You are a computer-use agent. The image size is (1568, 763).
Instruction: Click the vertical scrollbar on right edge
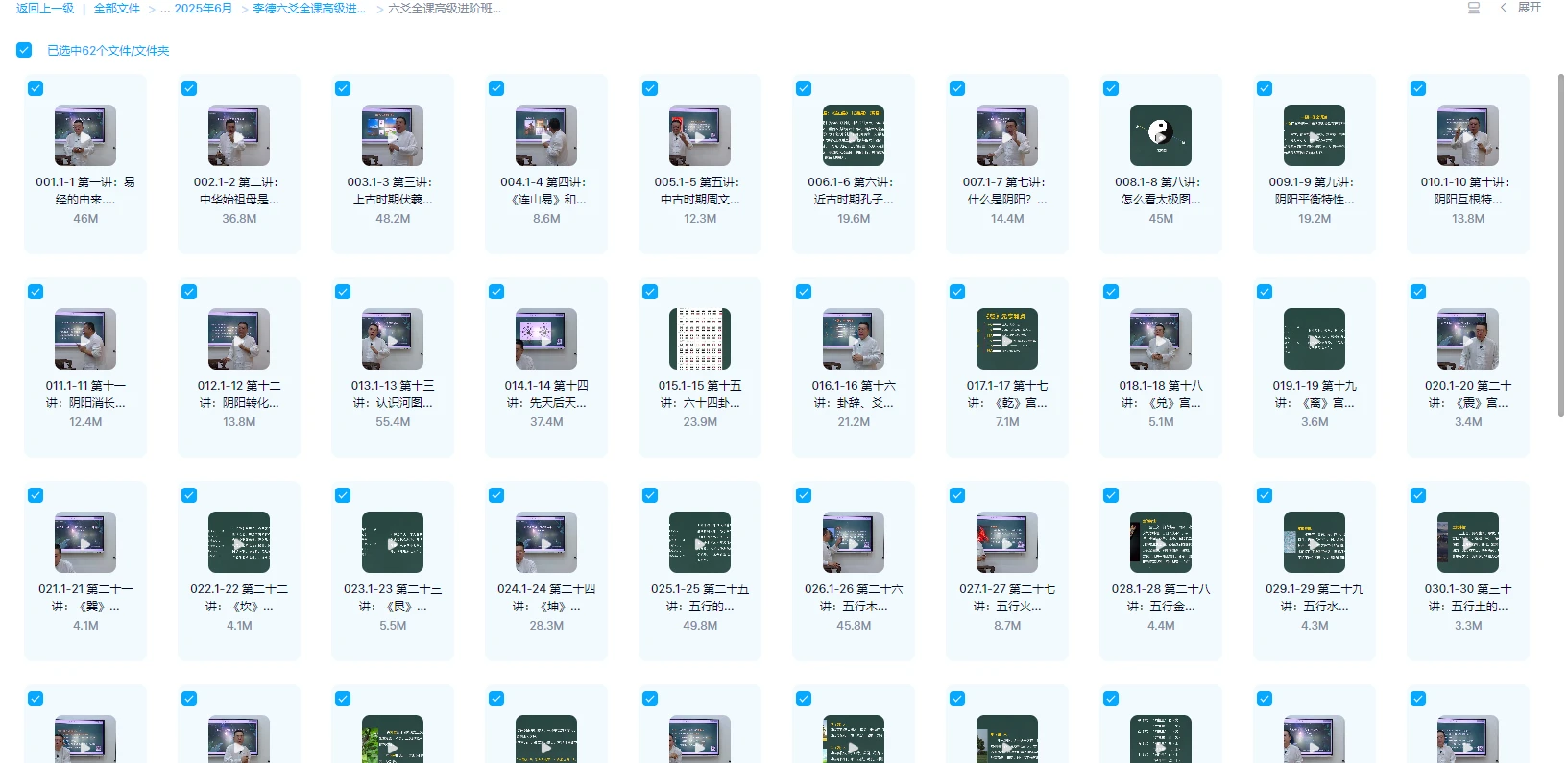(1560, 240)
